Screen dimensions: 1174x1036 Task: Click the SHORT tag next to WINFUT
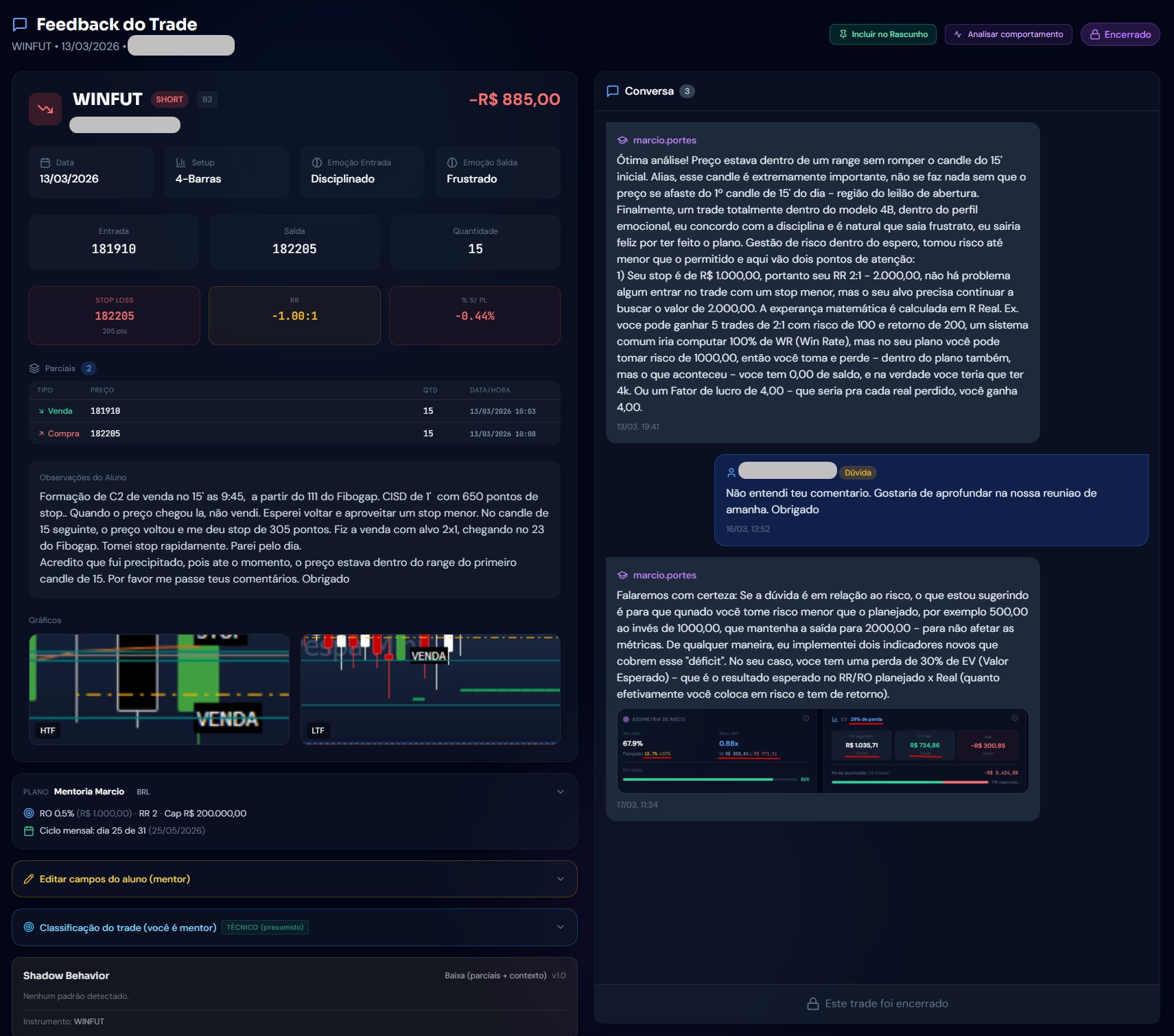(169, 99)
